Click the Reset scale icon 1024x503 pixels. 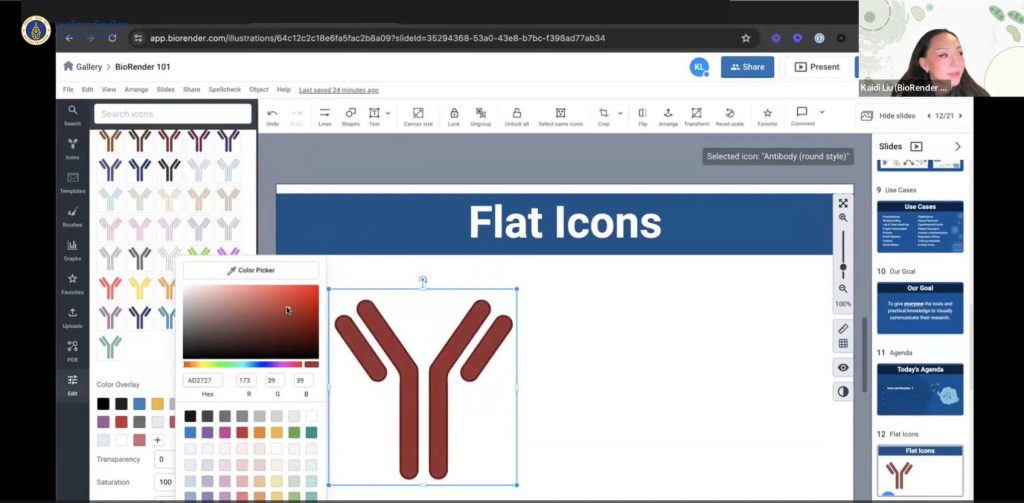(730, 115)
